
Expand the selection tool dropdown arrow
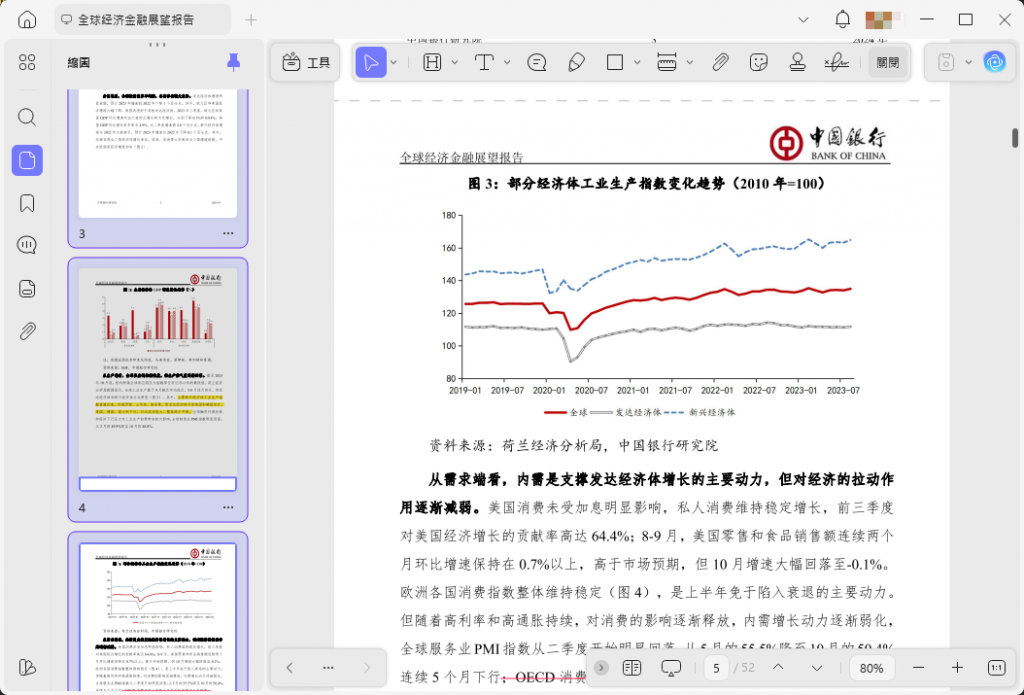tap(394, 63)
